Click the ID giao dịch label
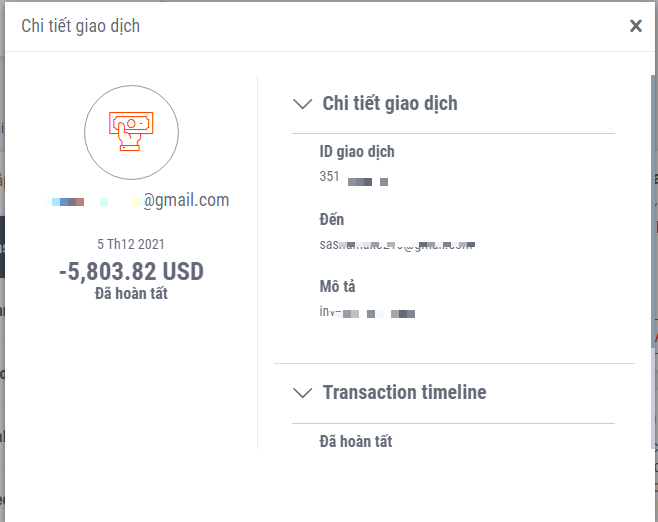Screen dimensions: 658x522 [x=357, y=152]
